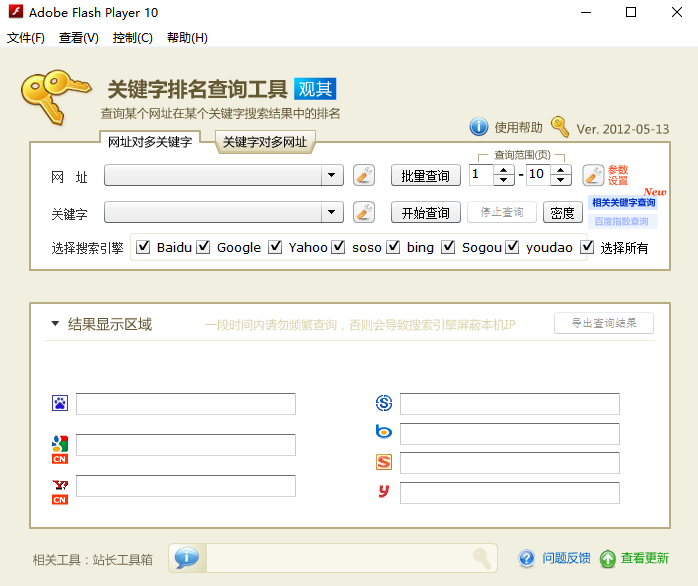Screen dimensions: 698x586
Task: Click the edit tool icon next to keyword field
Action: coord(364,212)
